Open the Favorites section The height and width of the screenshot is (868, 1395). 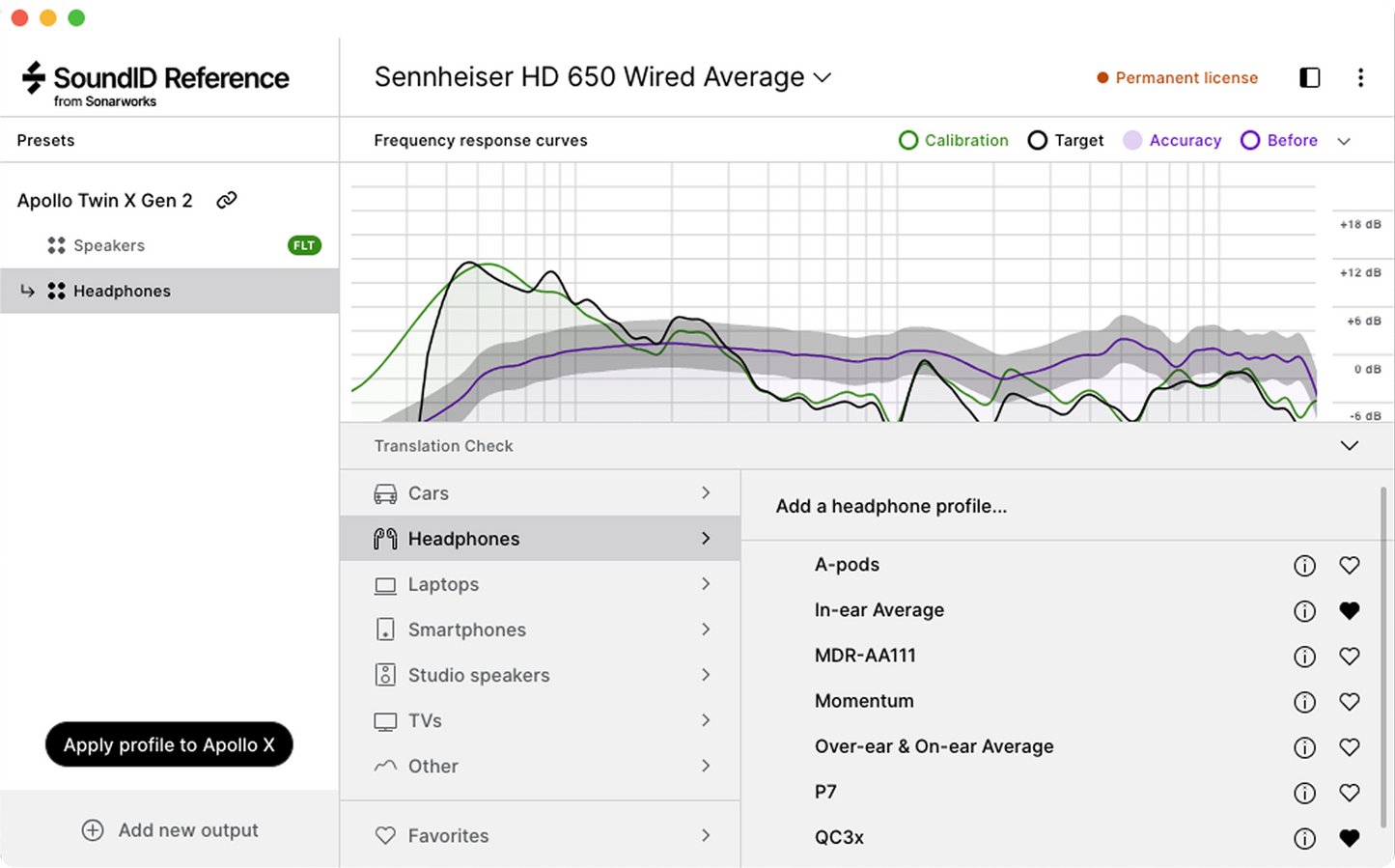[449, 835]
